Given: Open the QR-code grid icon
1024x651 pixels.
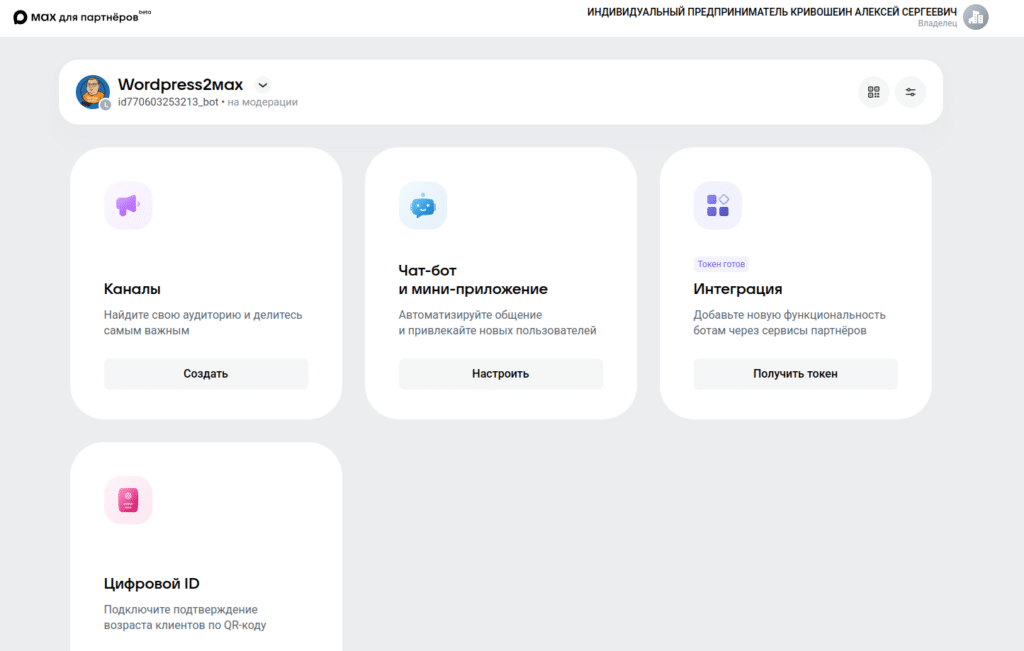Looking at the screenshot, I should (x=873, y=91).
